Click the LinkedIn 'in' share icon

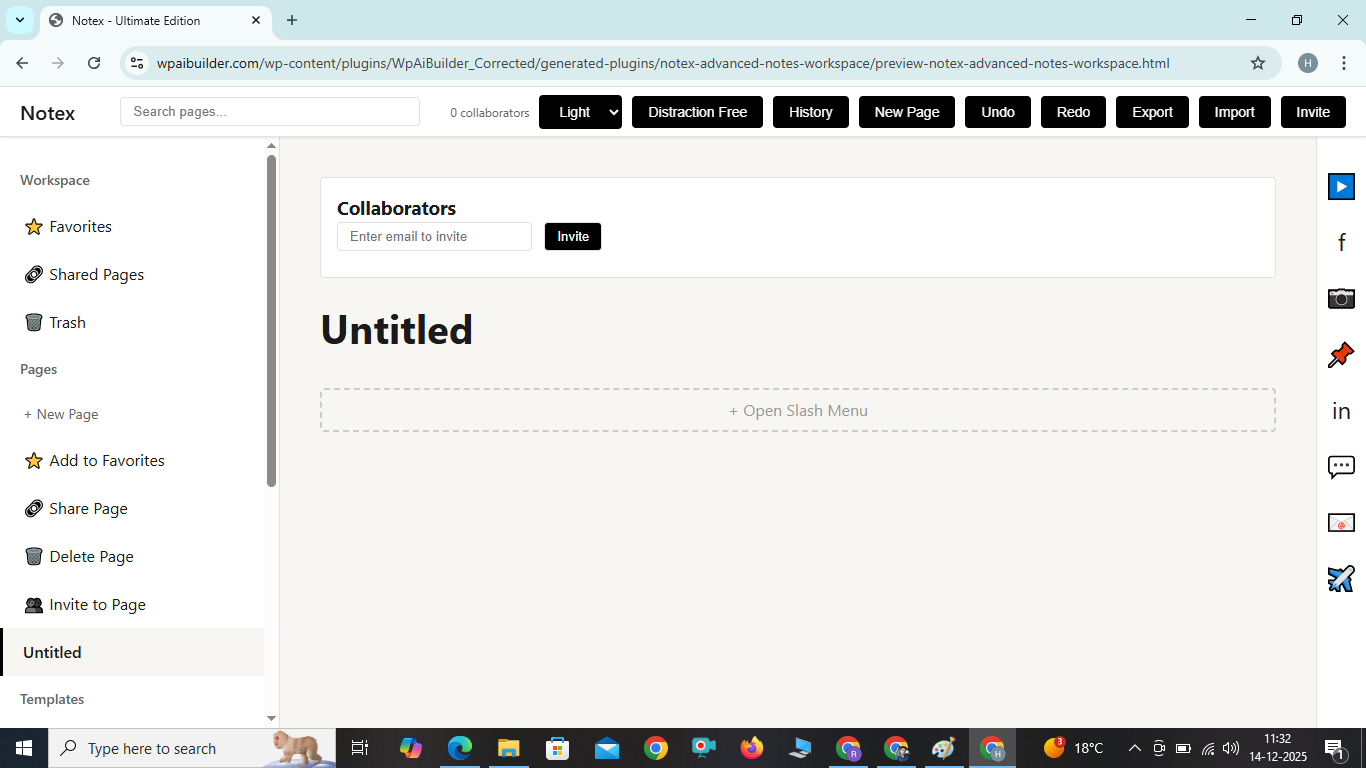pyautogui.click(x=1341, y=411)
